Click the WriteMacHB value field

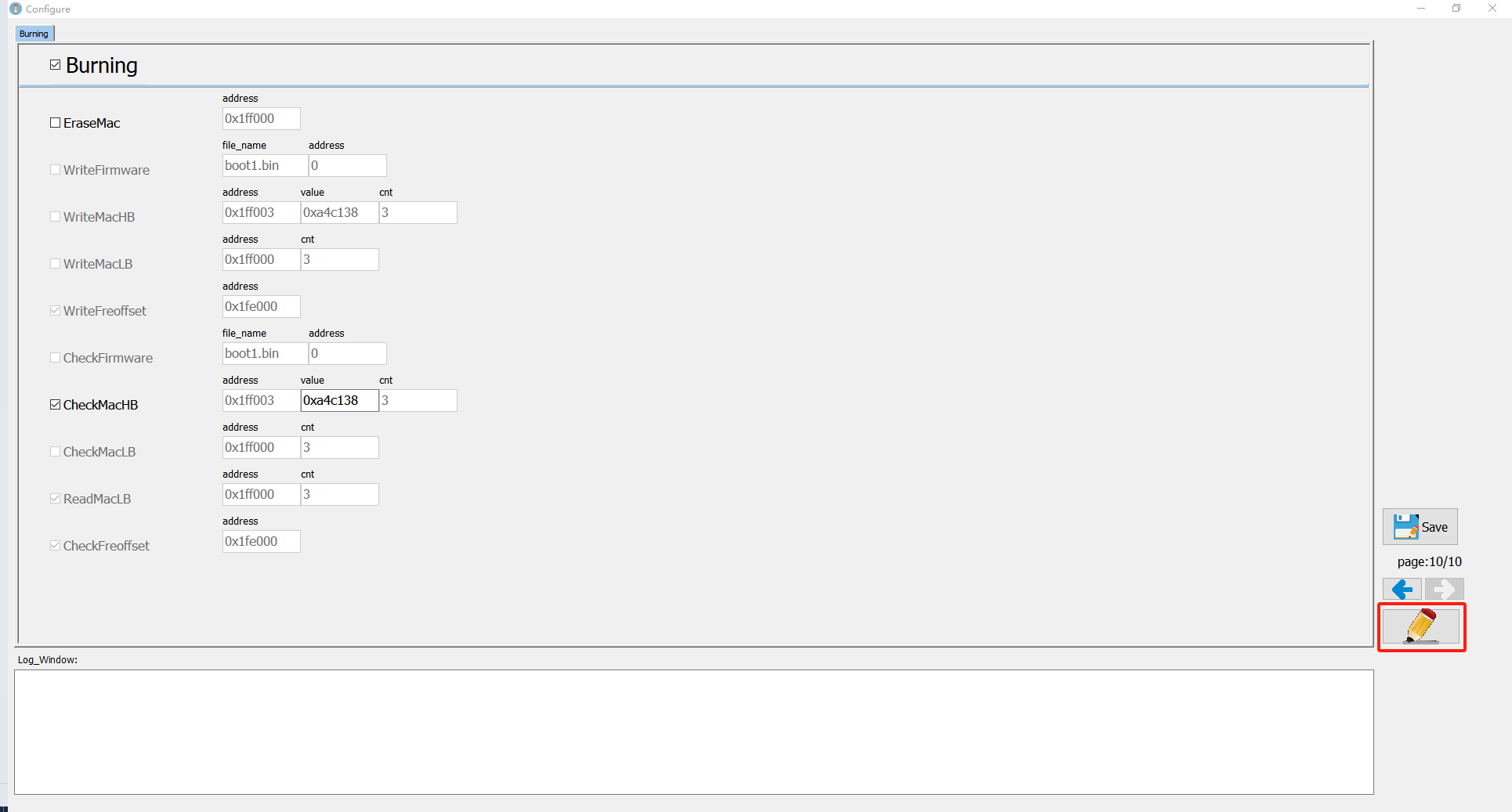point(339,213)
